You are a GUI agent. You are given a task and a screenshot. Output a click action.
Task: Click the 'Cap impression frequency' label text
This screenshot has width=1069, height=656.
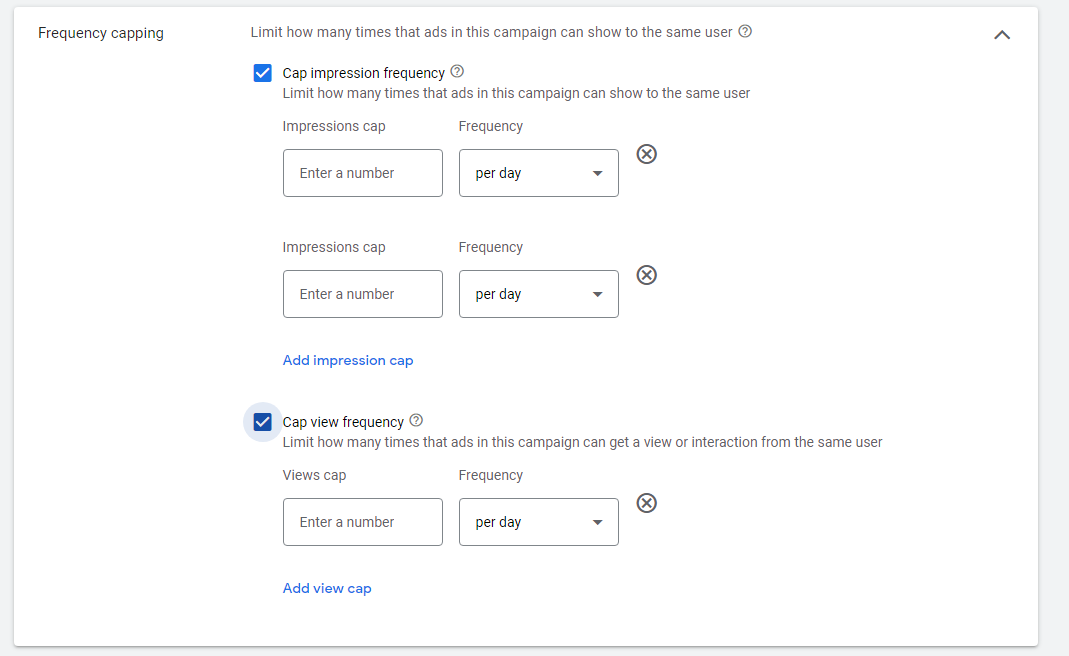click(x=363, y=73)
